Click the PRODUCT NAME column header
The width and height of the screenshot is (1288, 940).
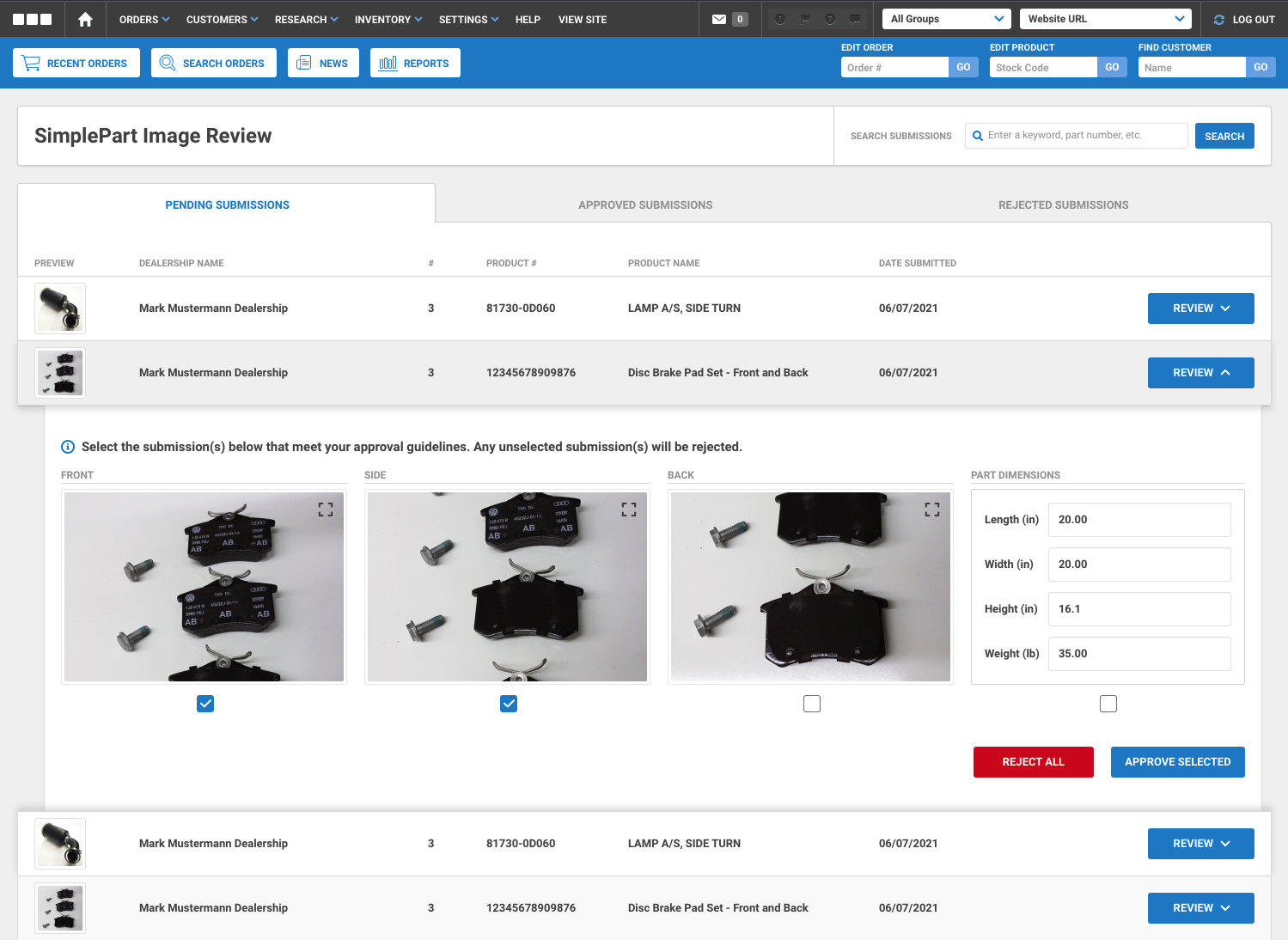pyautogui.click(x=664, y=263)
